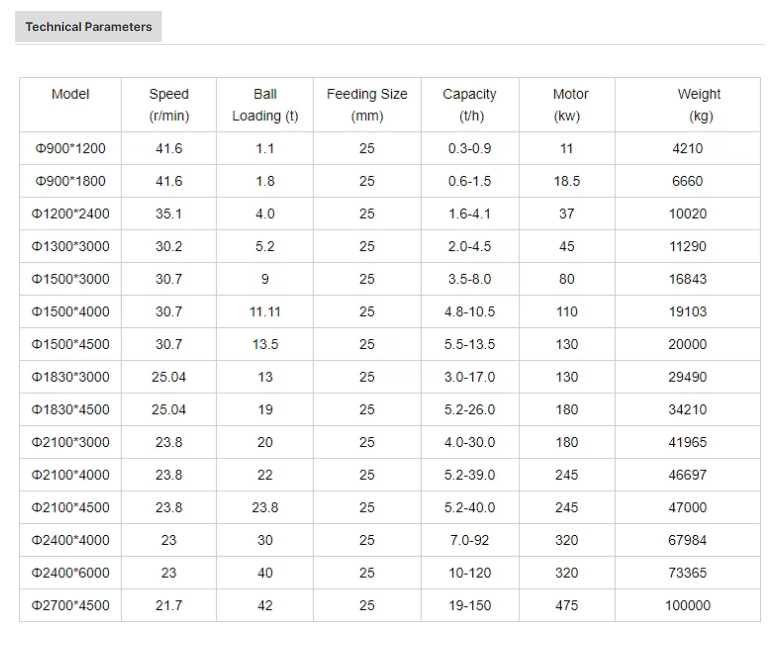Click the Φ2700*4500 model cell
The width and height of the screenshot is (778, 654).
[70, 606]
